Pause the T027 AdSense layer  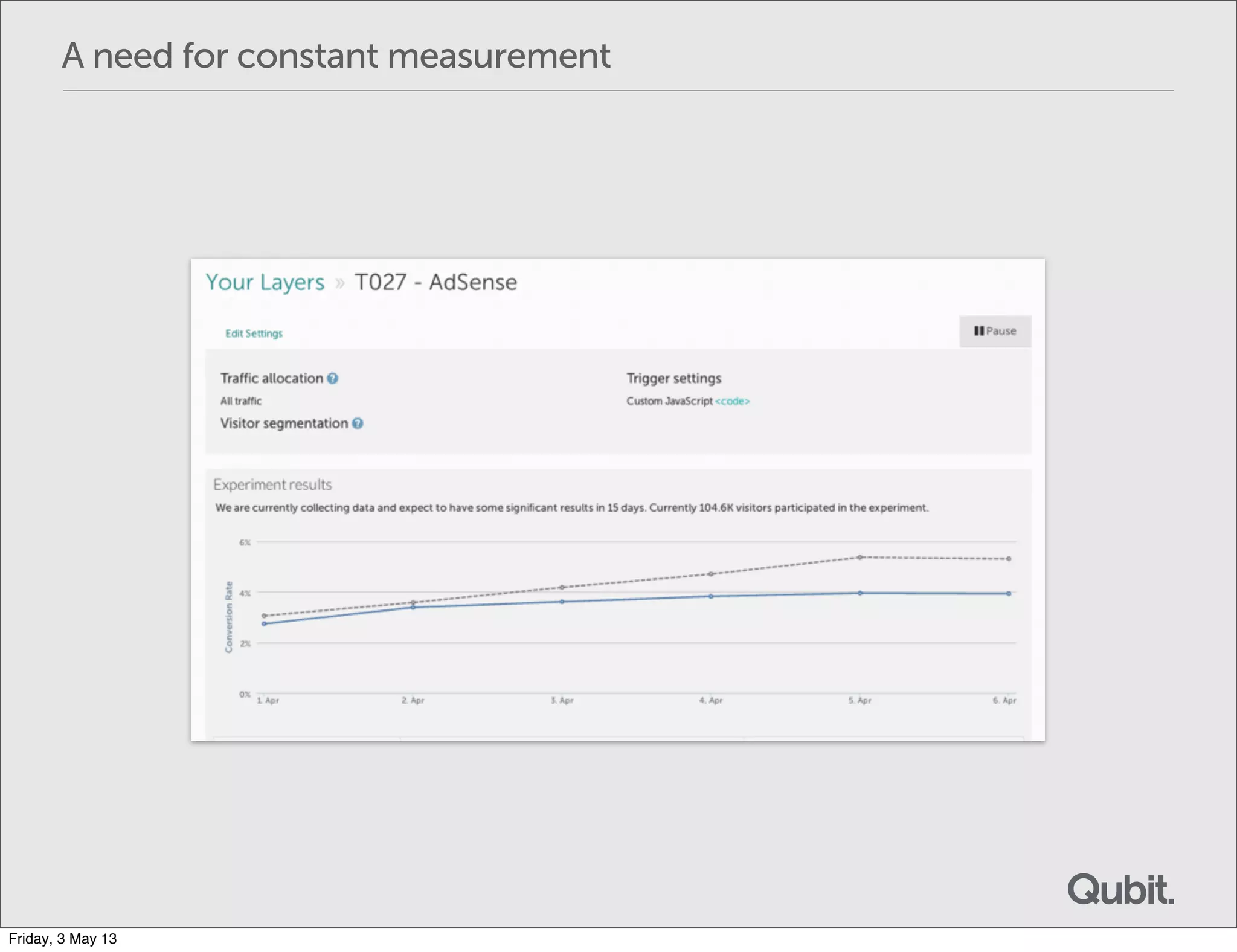[995, 331]
